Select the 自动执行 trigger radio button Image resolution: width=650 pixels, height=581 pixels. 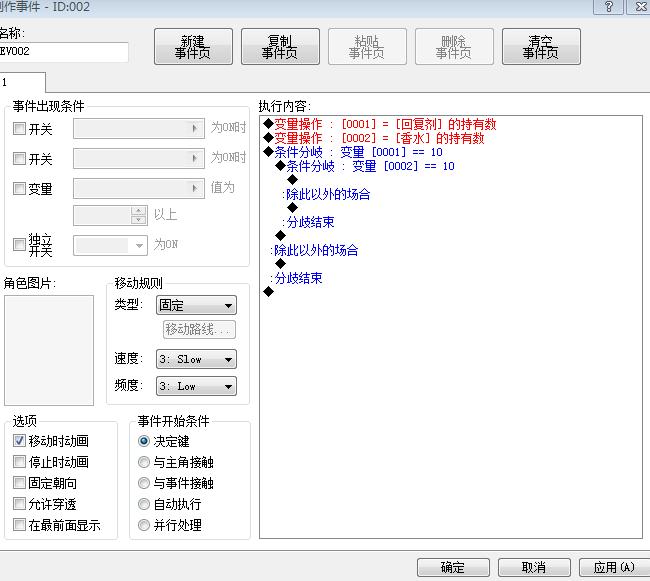pyautogui.click(x=144, y=504)
